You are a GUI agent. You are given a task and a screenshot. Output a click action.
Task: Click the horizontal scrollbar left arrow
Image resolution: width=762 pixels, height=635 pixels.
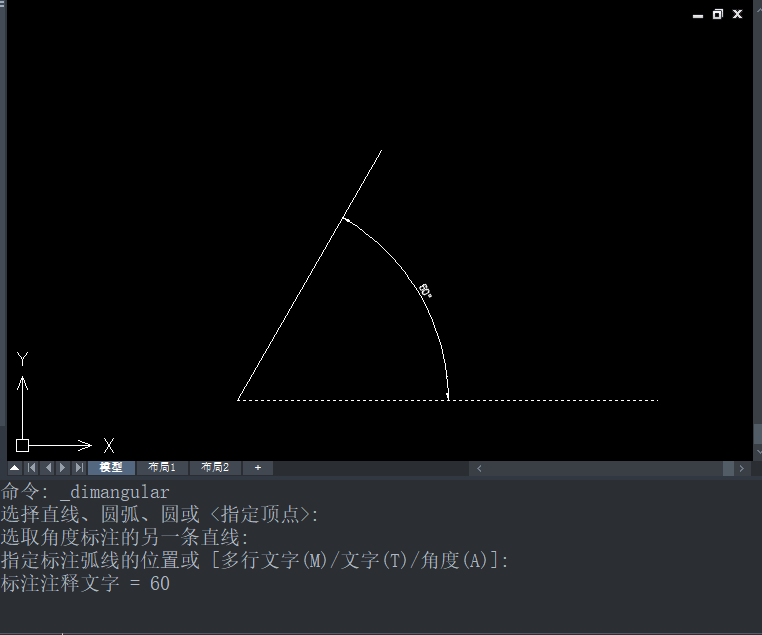tap(479, 468)
